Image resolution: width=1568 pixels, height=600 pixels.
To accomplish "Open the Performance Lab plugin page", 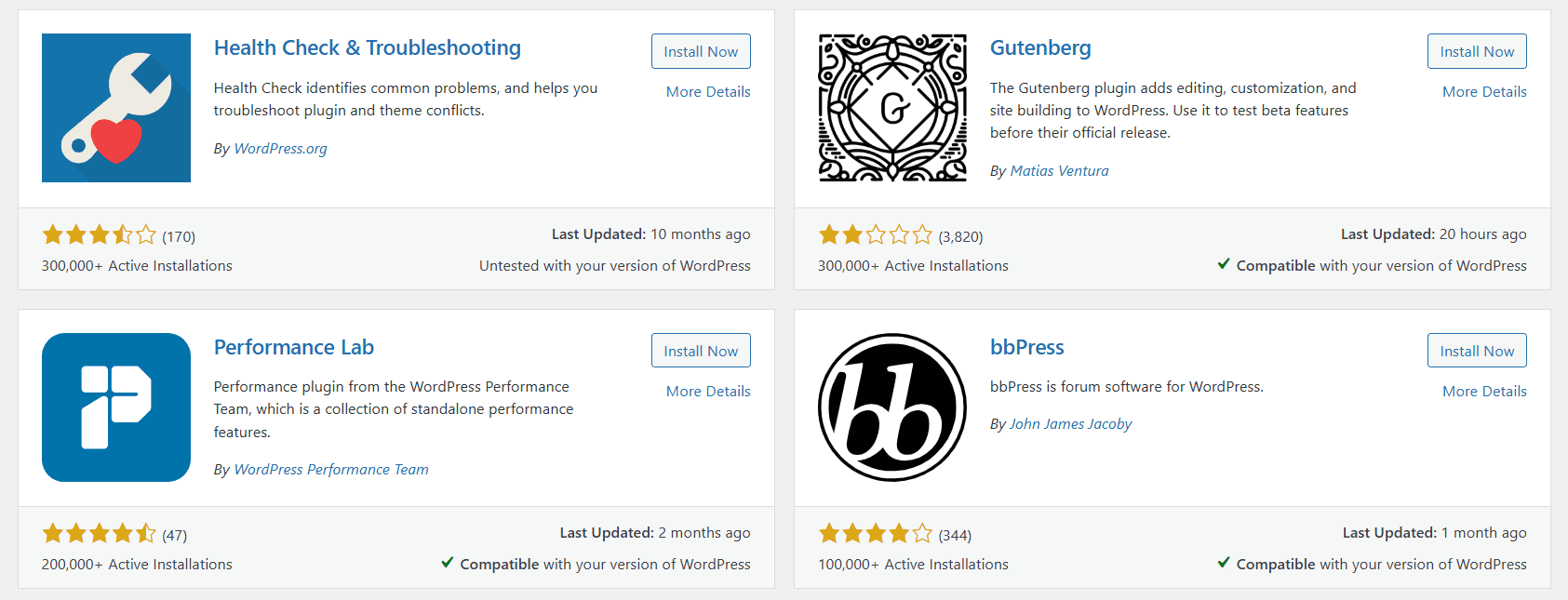I will (293, 346).
